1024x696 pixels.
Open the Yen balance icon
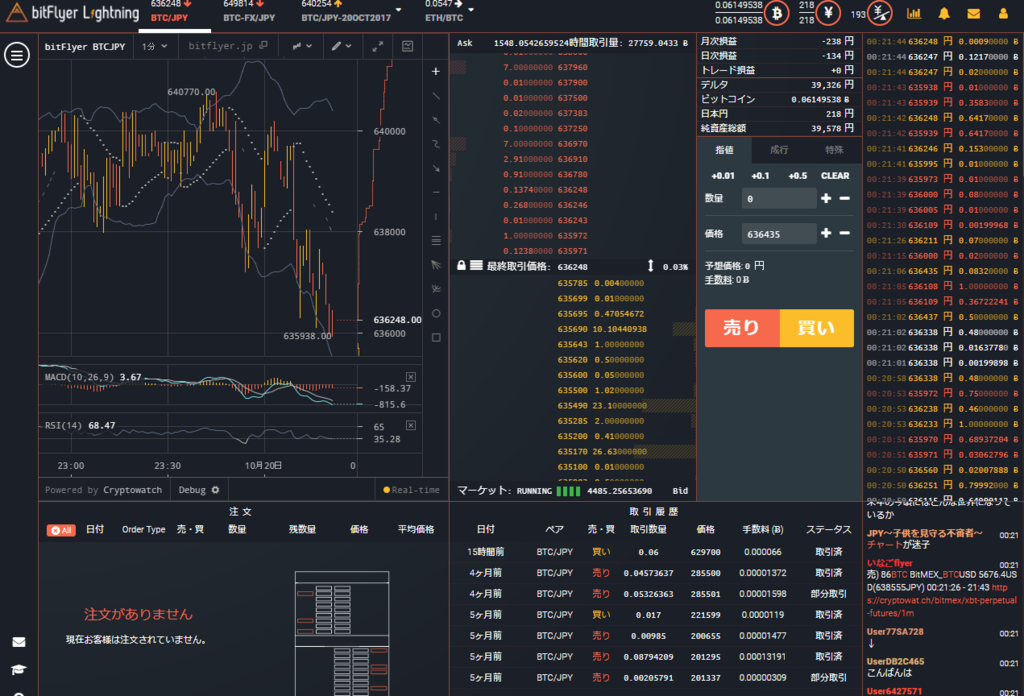point(828,13)
